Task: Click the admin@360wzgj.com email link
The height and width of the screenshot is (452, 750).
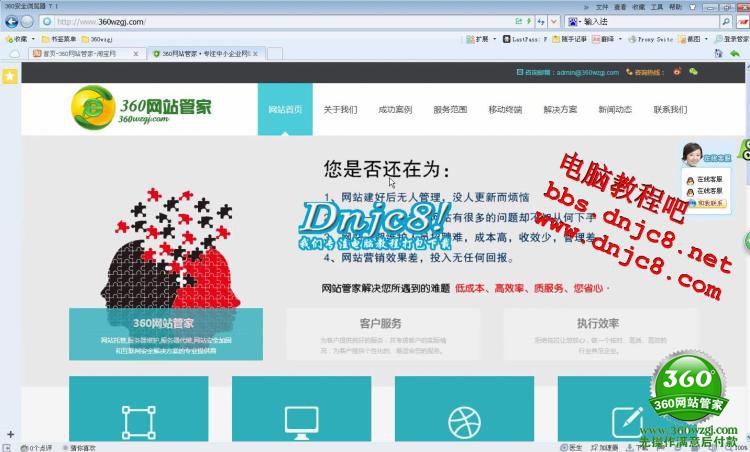Action: [x=588, y=72]
